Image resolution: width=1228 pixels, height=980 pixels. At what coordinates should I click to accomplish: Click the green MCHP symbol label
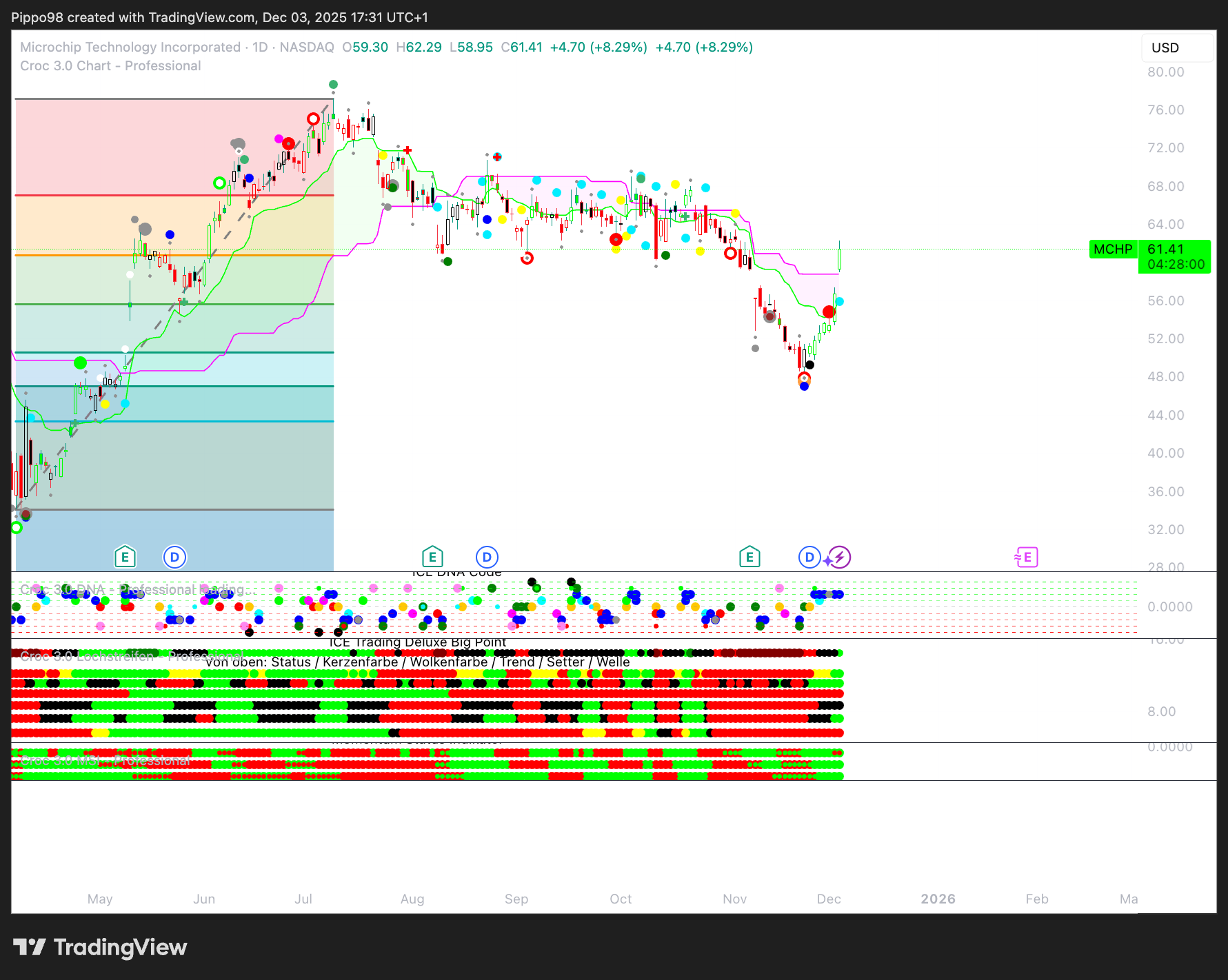[1112, 249]
